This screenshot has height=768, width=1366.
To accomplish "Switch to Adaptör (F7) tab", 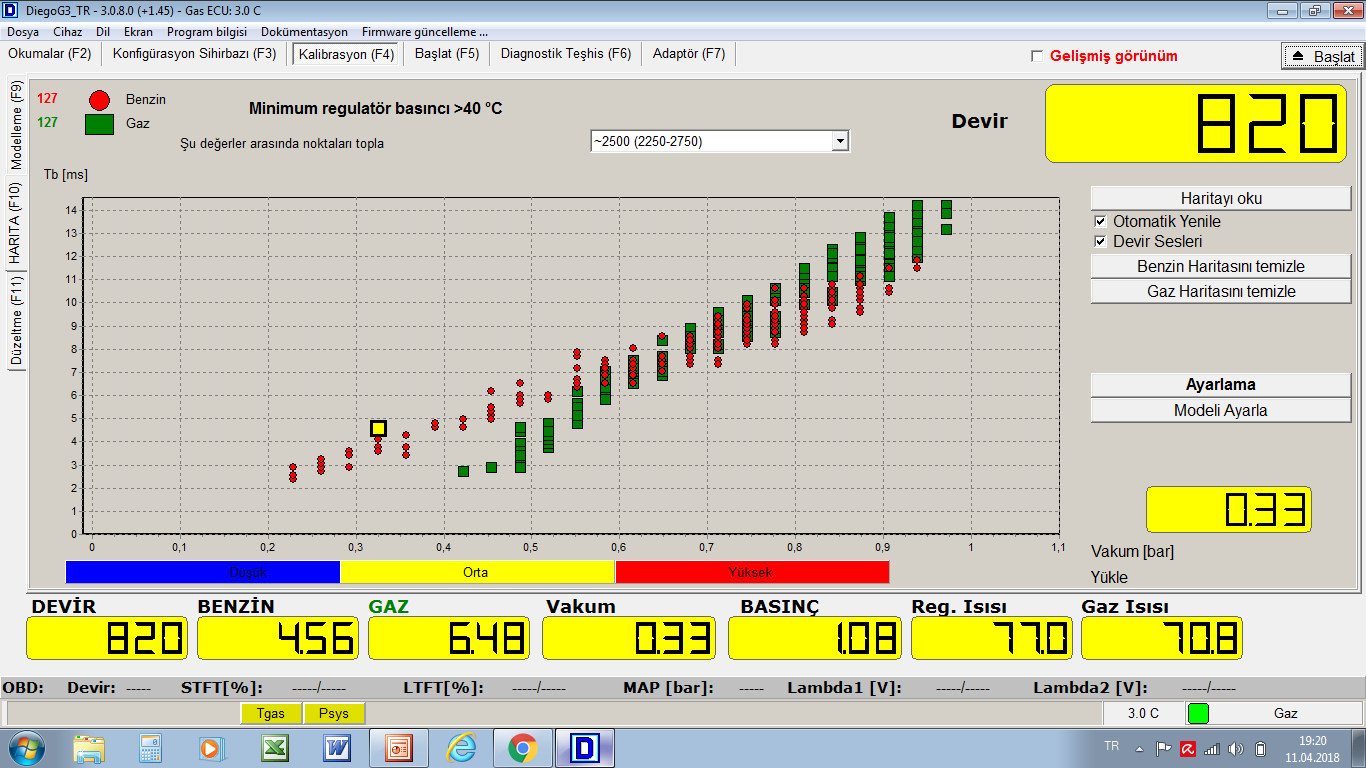I will click(689, 54).
